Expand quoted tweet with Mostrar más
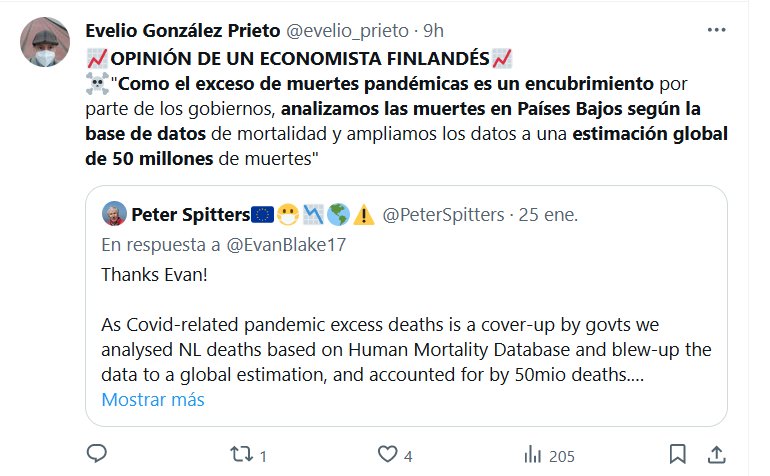Image resolution: width=770 pixels, height=476 pixels. [x=153, y=399]
